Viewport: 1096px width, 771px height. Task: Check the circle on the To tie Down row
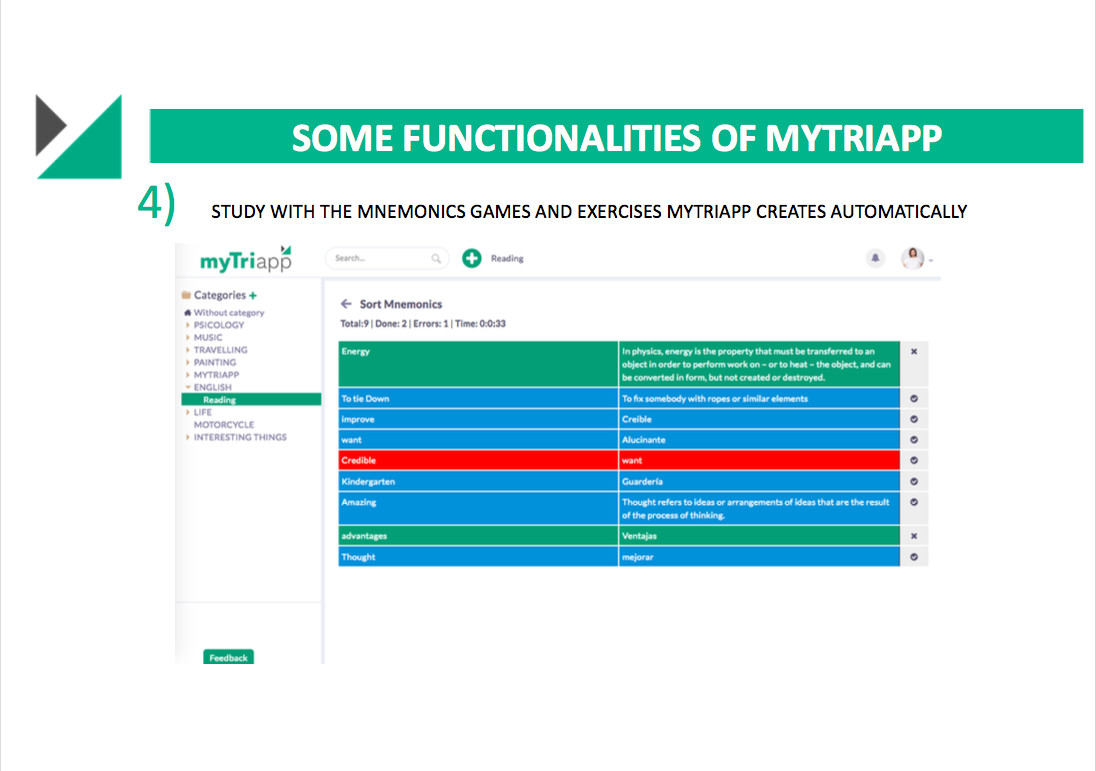(x=914, y=399)
